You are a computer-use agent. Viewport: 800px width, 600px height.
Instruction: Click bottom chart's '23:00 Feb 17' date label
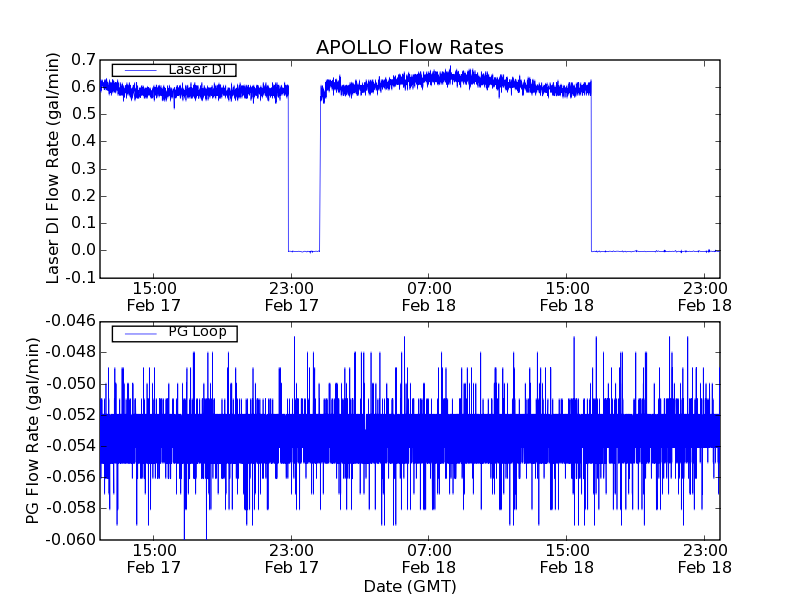[291, 559]
